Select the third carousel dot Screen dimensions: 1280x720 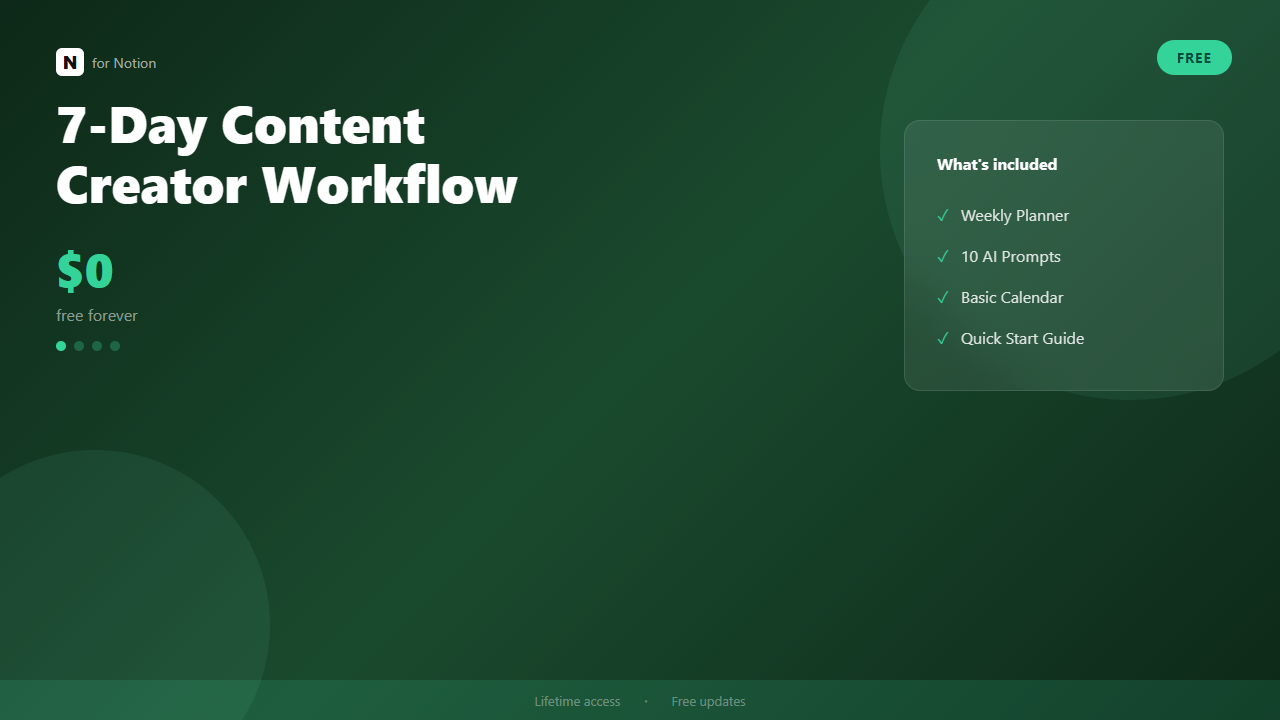[x=97, y=346]
